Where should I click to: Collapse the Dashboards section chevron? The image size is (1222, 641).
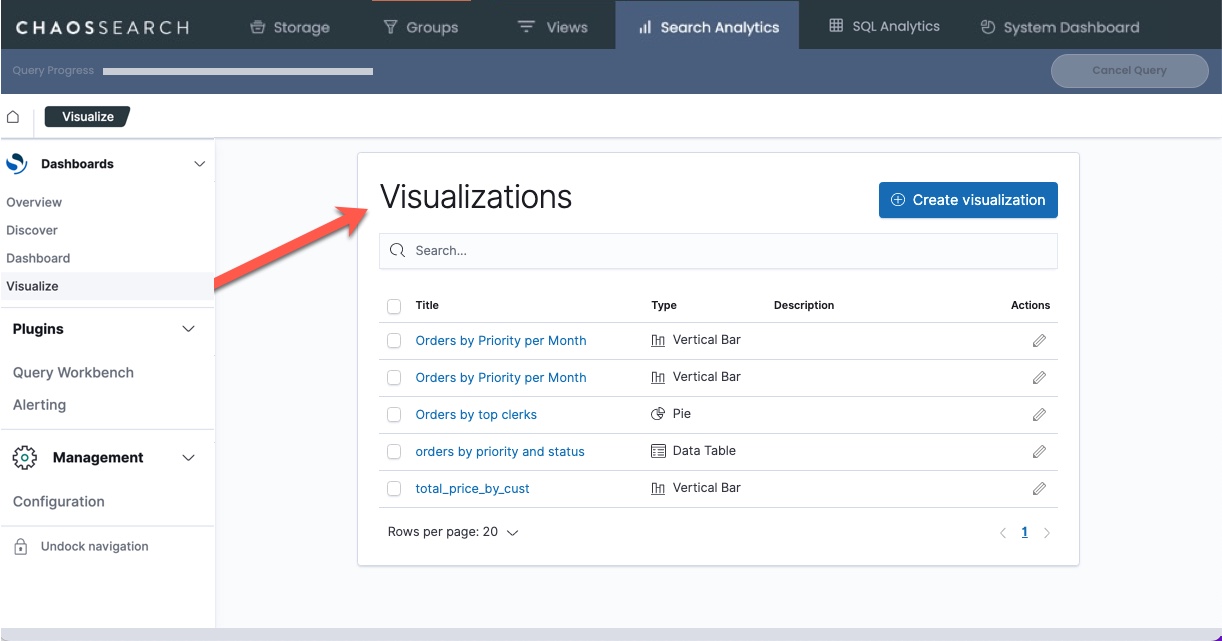click(198, 163)
